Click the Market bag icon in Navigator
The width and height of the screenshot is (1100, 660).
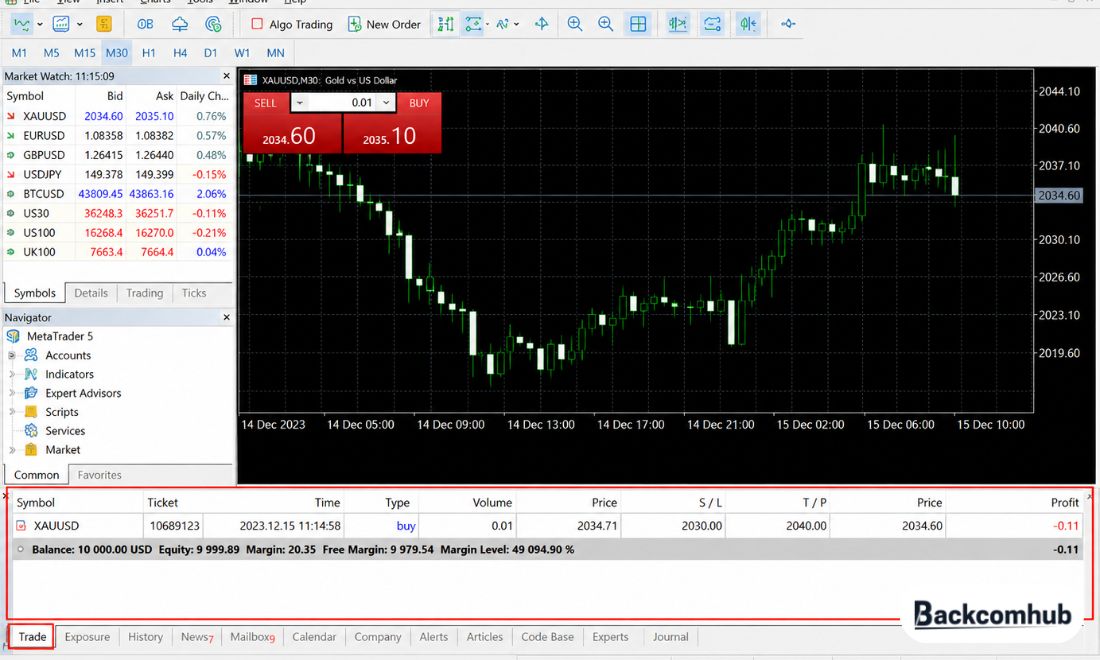(31, 450)
